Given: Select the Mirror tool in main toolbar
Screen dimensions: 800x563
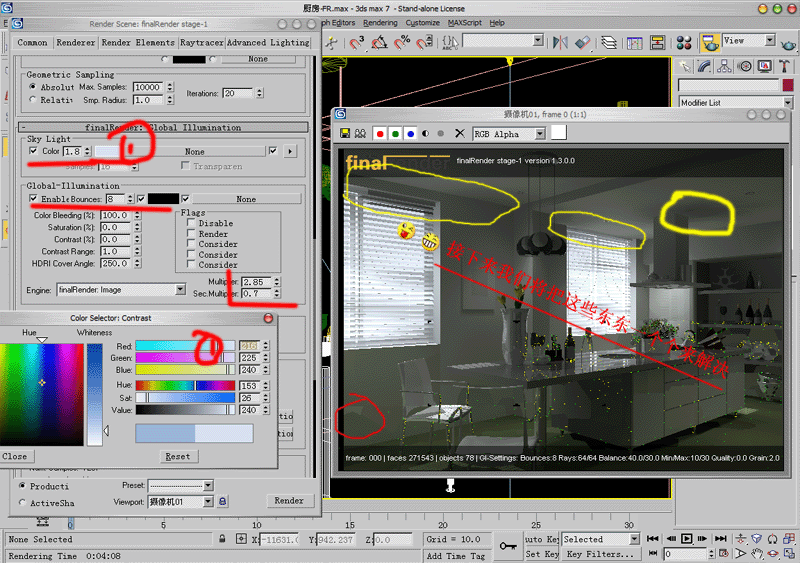Looking at the screenshot, I should [x=560, y=42].
